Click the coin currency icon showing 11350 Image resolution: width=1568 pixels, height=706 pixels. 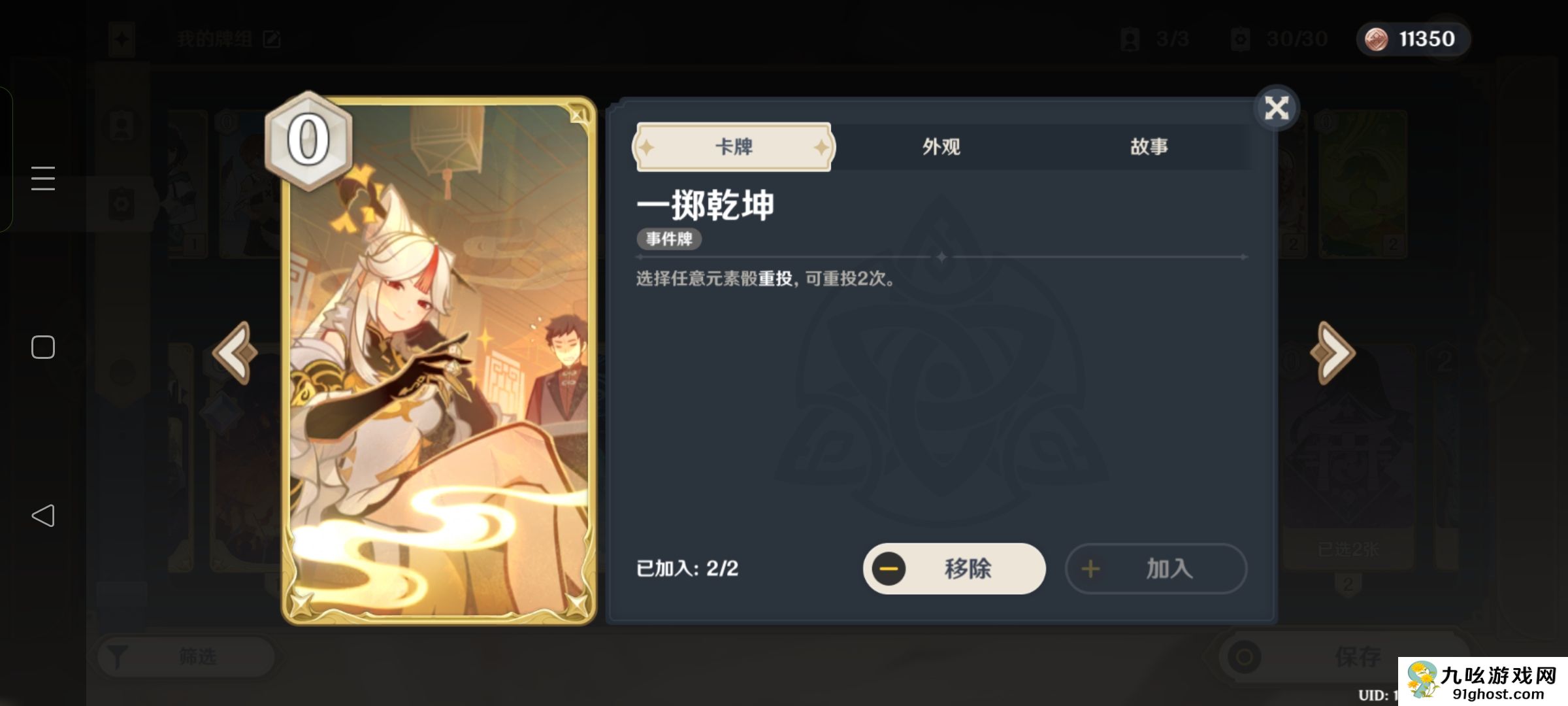(x=1376, y=39)
